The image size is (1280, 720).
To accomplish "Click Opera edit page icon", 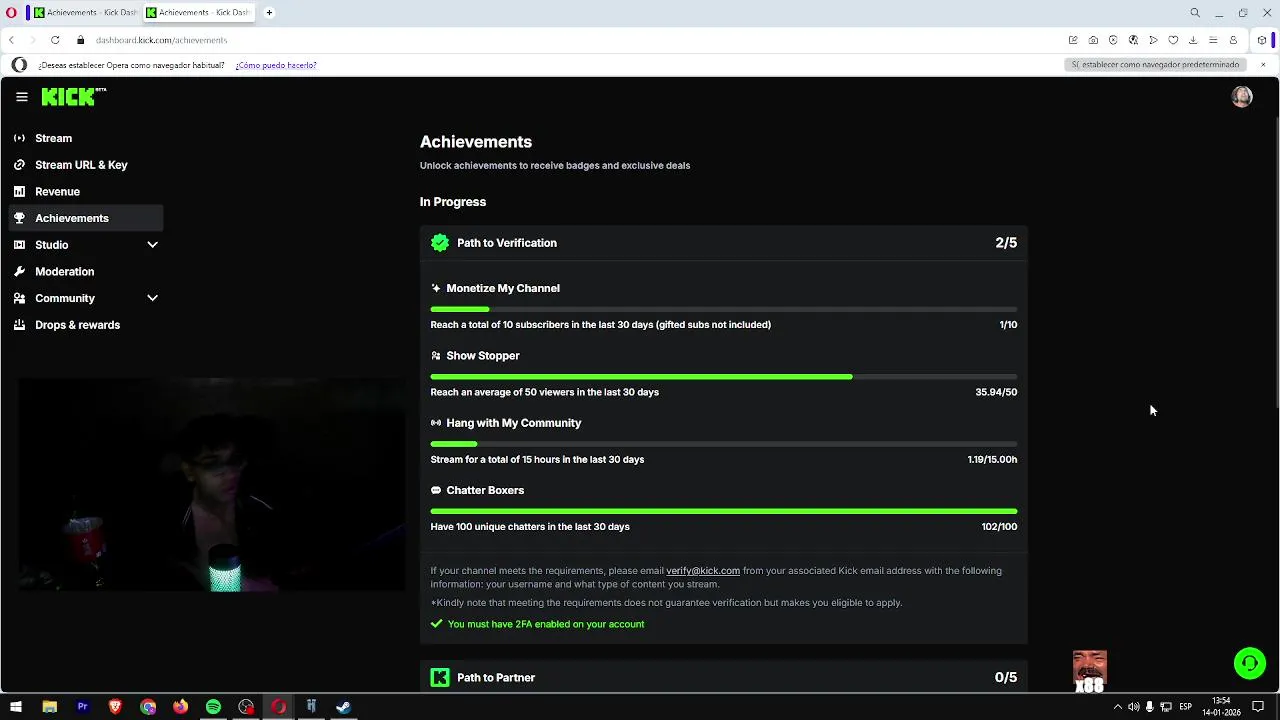I will 1073,40.
